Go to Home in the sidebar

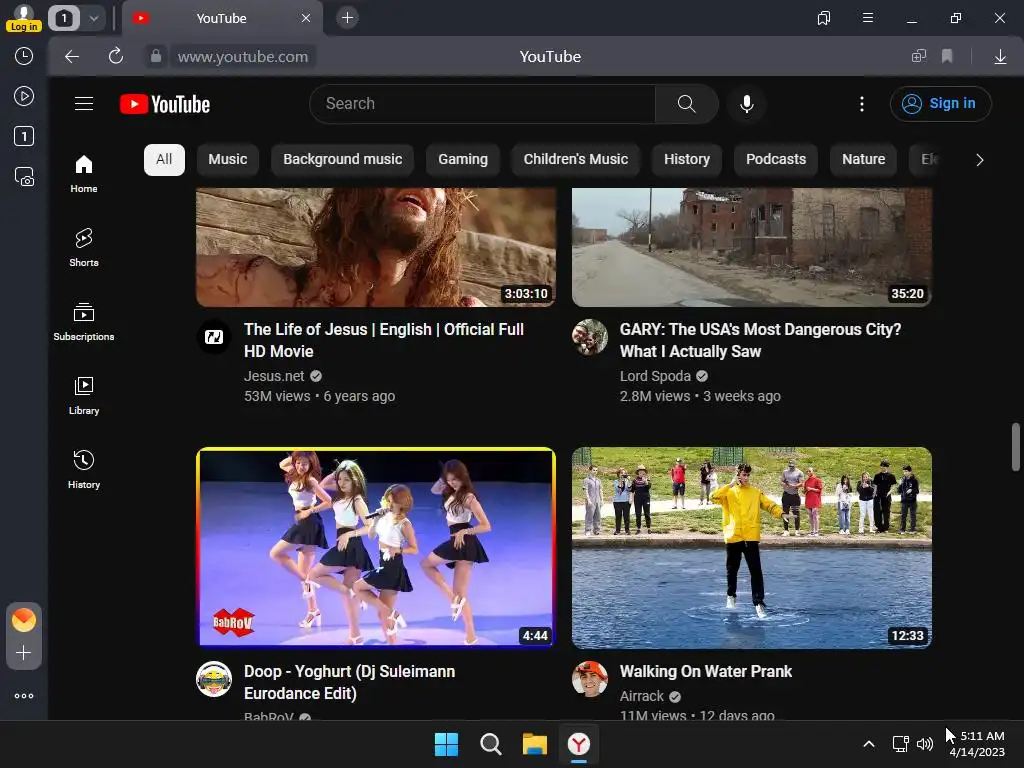click(x=84, y=174)
